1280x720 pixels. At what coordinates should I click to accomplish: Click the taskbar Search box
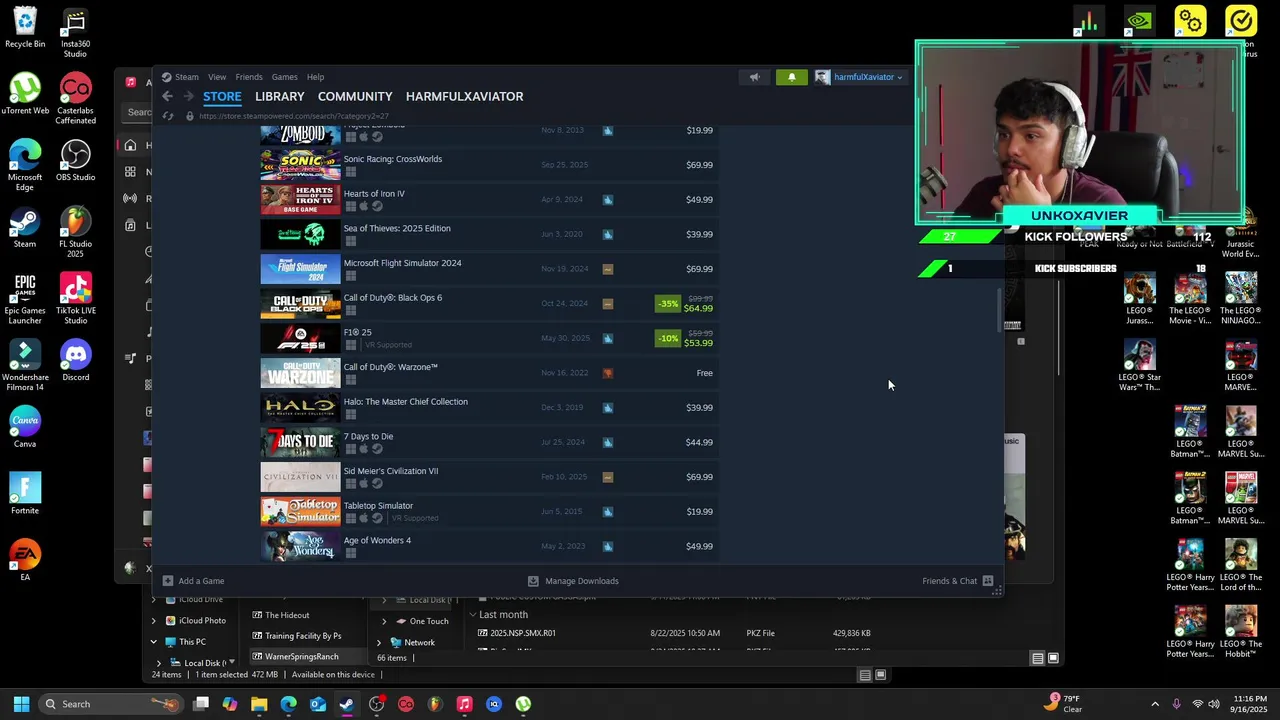pyautogui.click(x=112, y=704)
